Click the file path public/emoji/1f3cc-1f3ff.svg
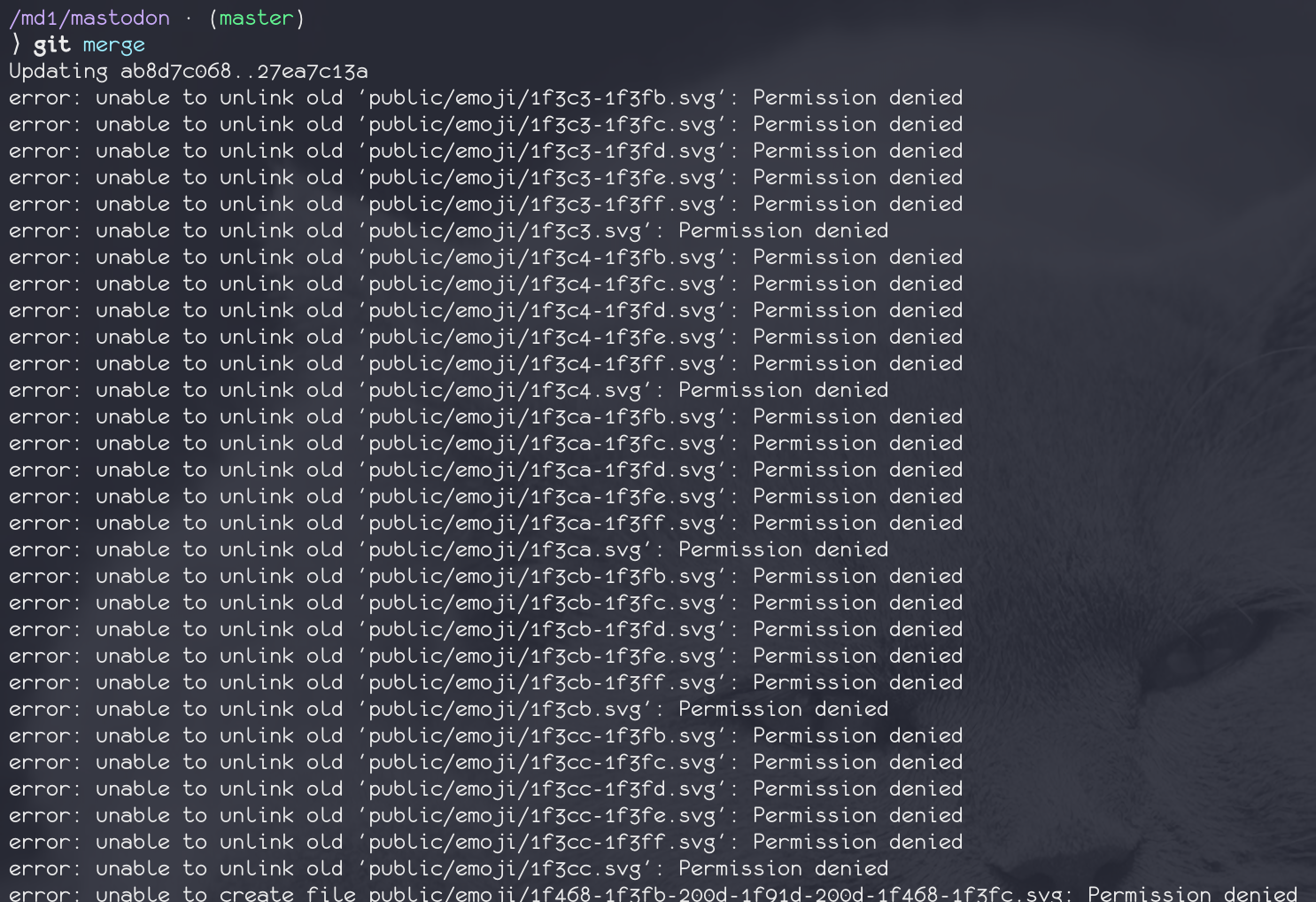Viewport: 1316px width, 902px height. pyautogui.click(x=542, y=842)
